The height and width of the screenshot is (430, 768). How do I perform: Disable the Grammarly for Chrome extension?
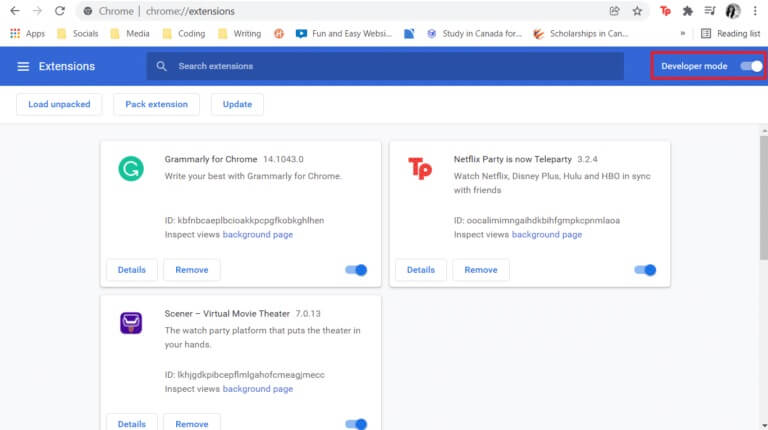356,270
